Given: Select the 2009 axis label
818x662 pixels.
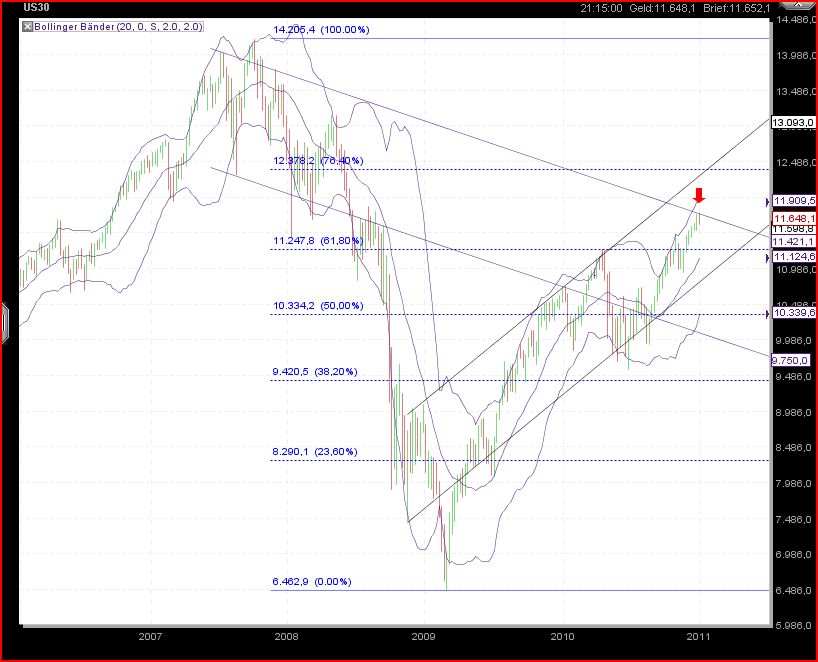Looking at the screenshot, I should (424, 635).
